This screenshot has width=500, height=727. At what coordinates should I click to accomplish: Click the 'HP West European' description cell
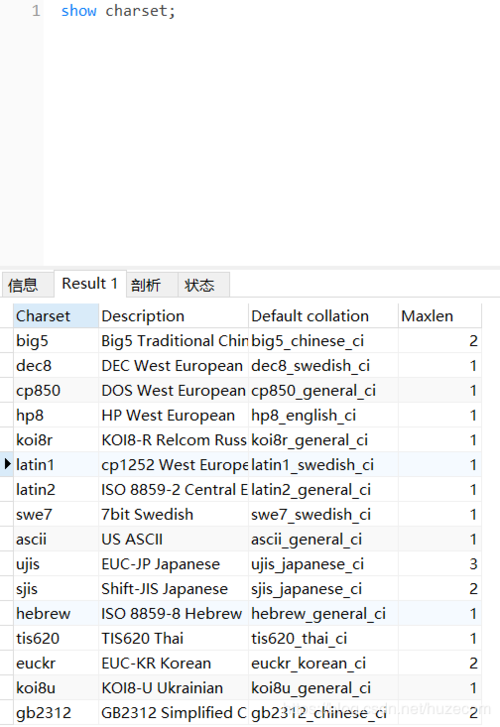[x=173, y=415]
